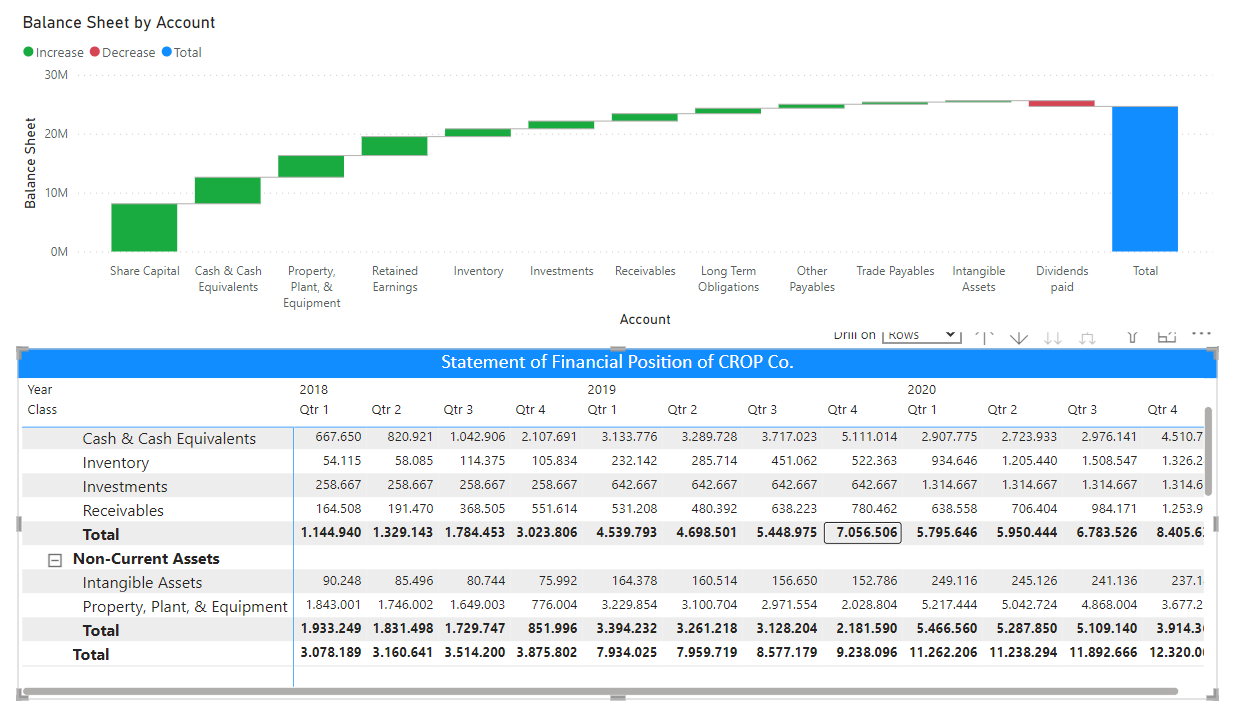Screen dimensions: 1245x711
Task: Click the Investments row header in matrix
Action: coord(125,487)
